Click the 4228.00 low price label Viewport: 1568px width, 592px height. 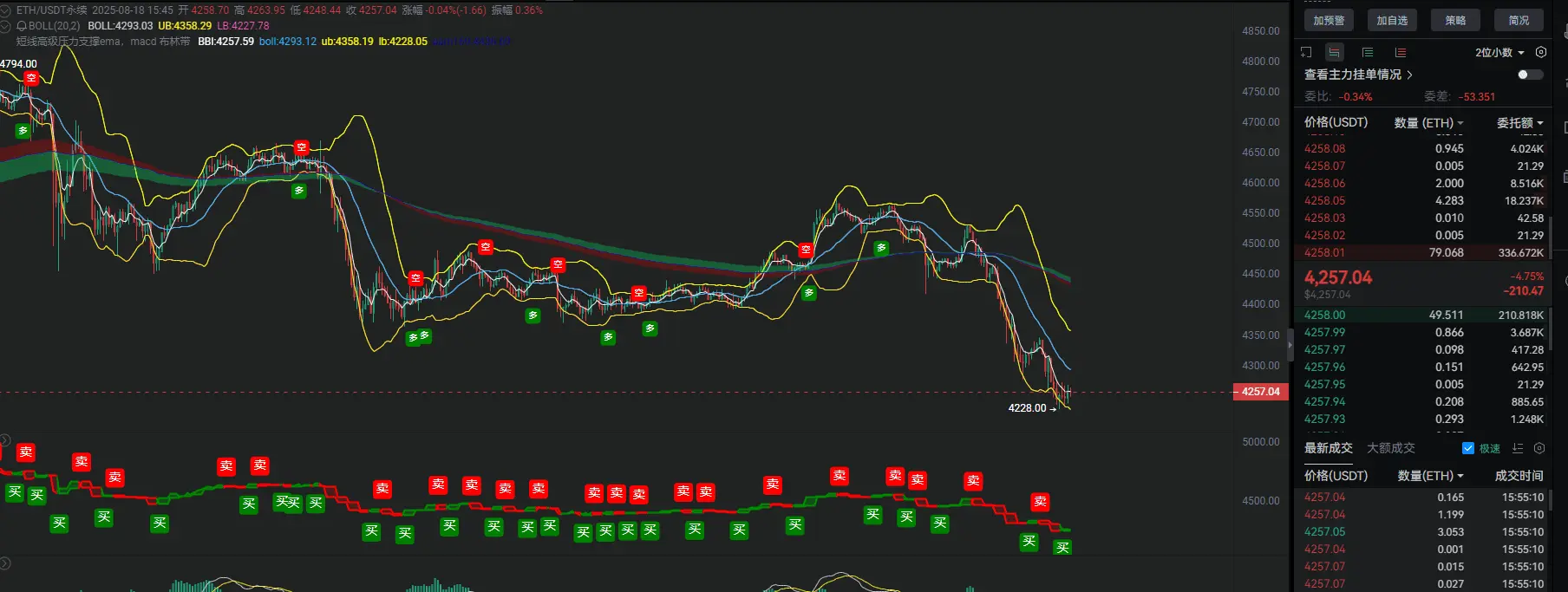1027,408
